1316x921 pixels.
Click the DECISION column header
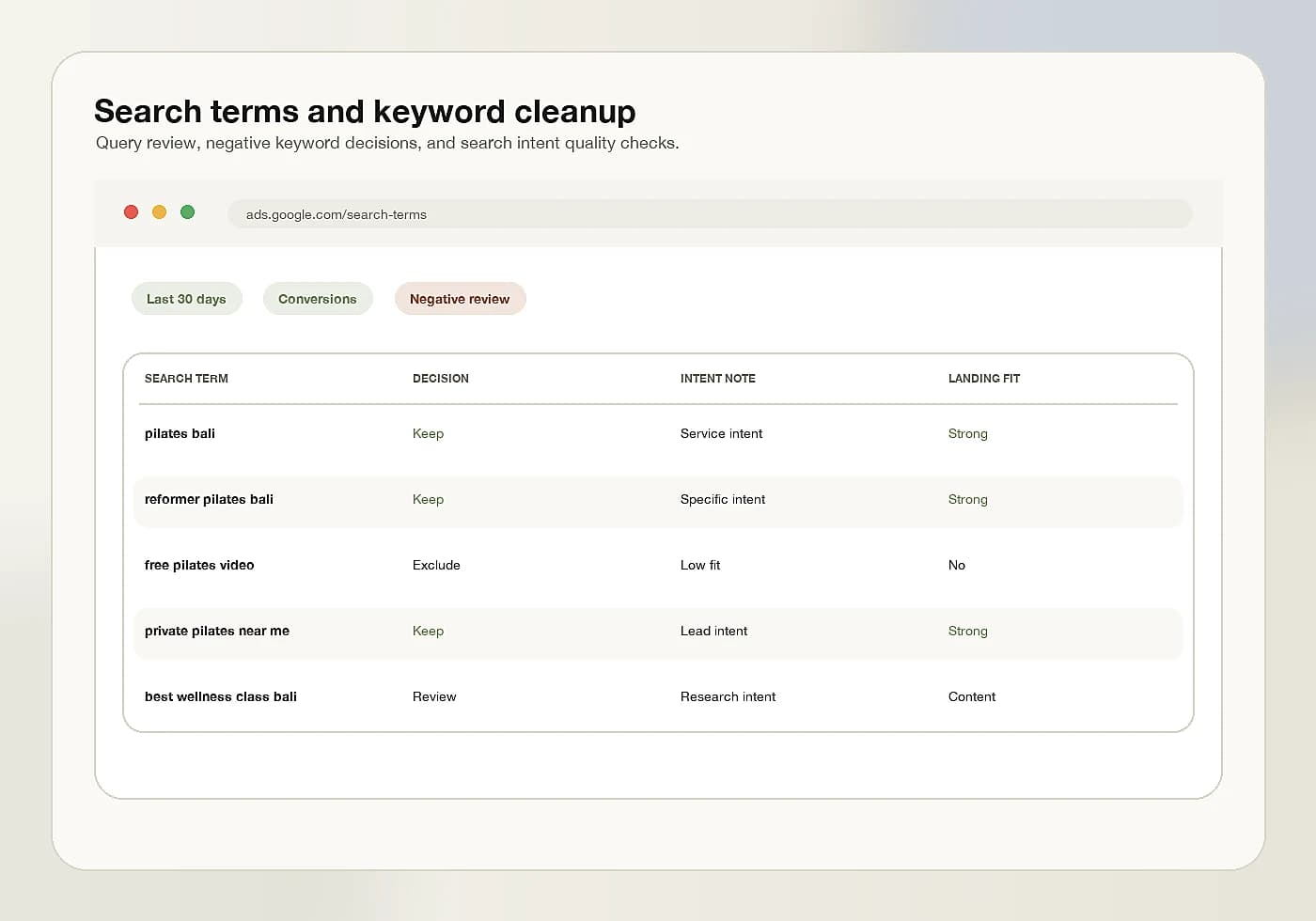pos(441,379)
